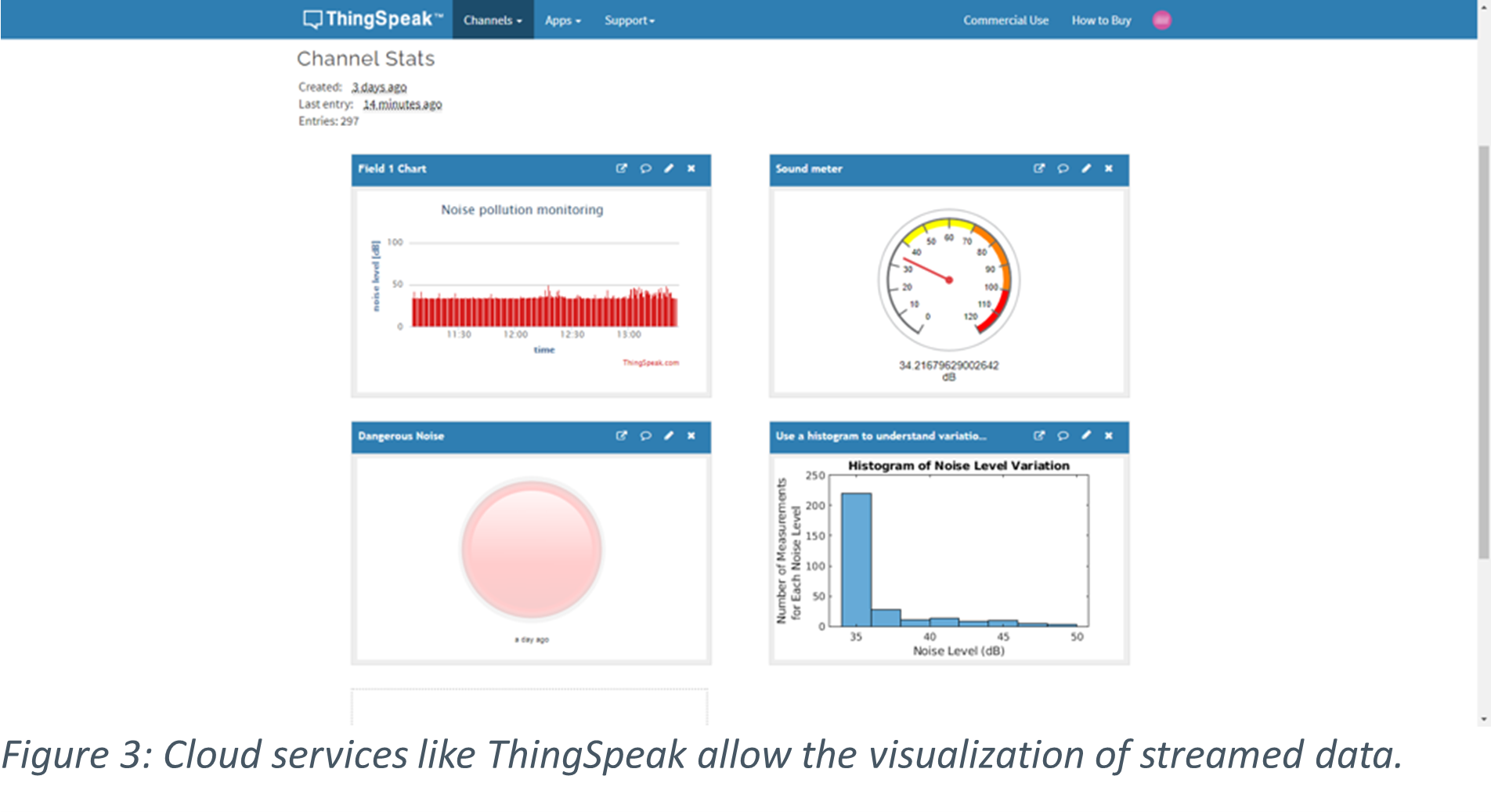This screenshot has height=812, width=1491.
Task: Edit the Dangerous Noise widget
Action: (669, 436)
